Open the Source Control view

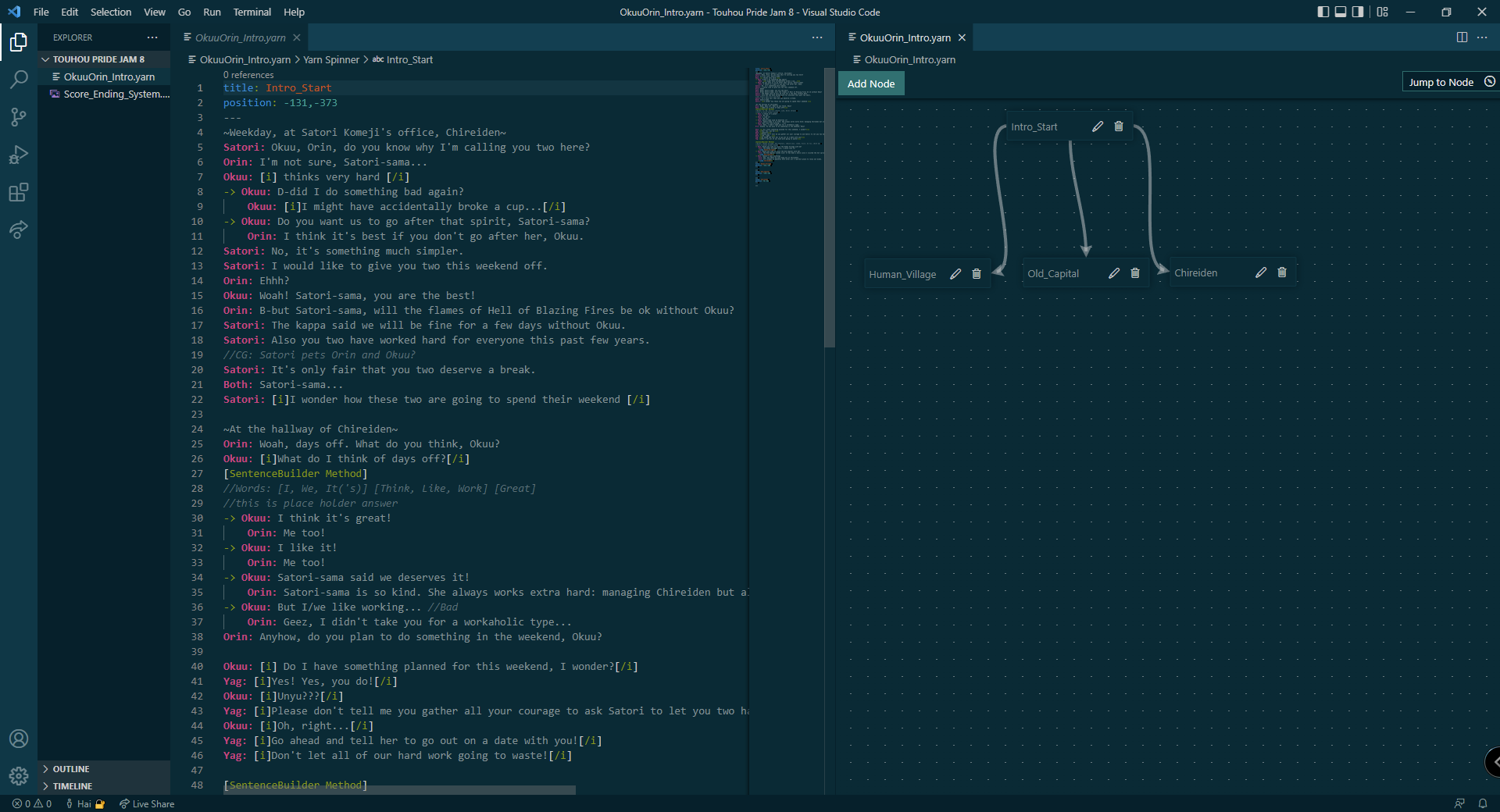coord(19,117)
